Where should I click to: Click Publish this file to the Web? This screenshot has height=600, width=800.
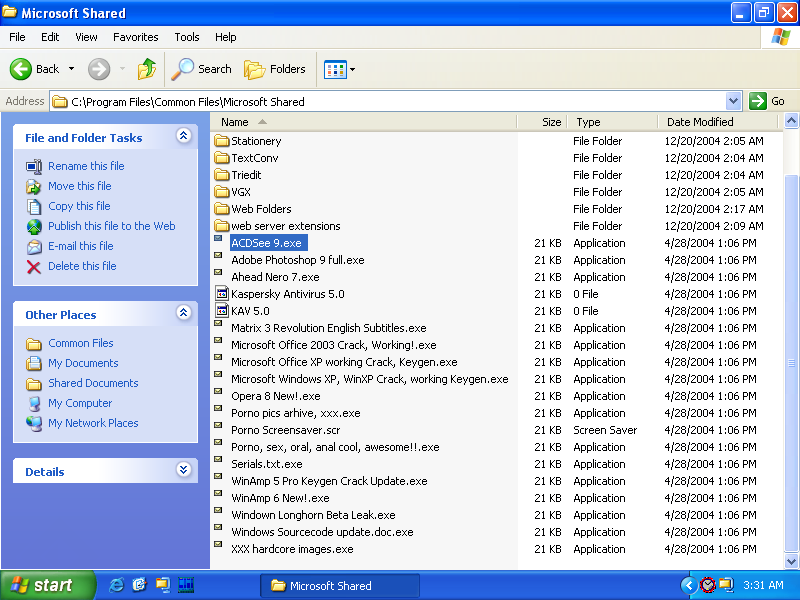click(112, 226)
